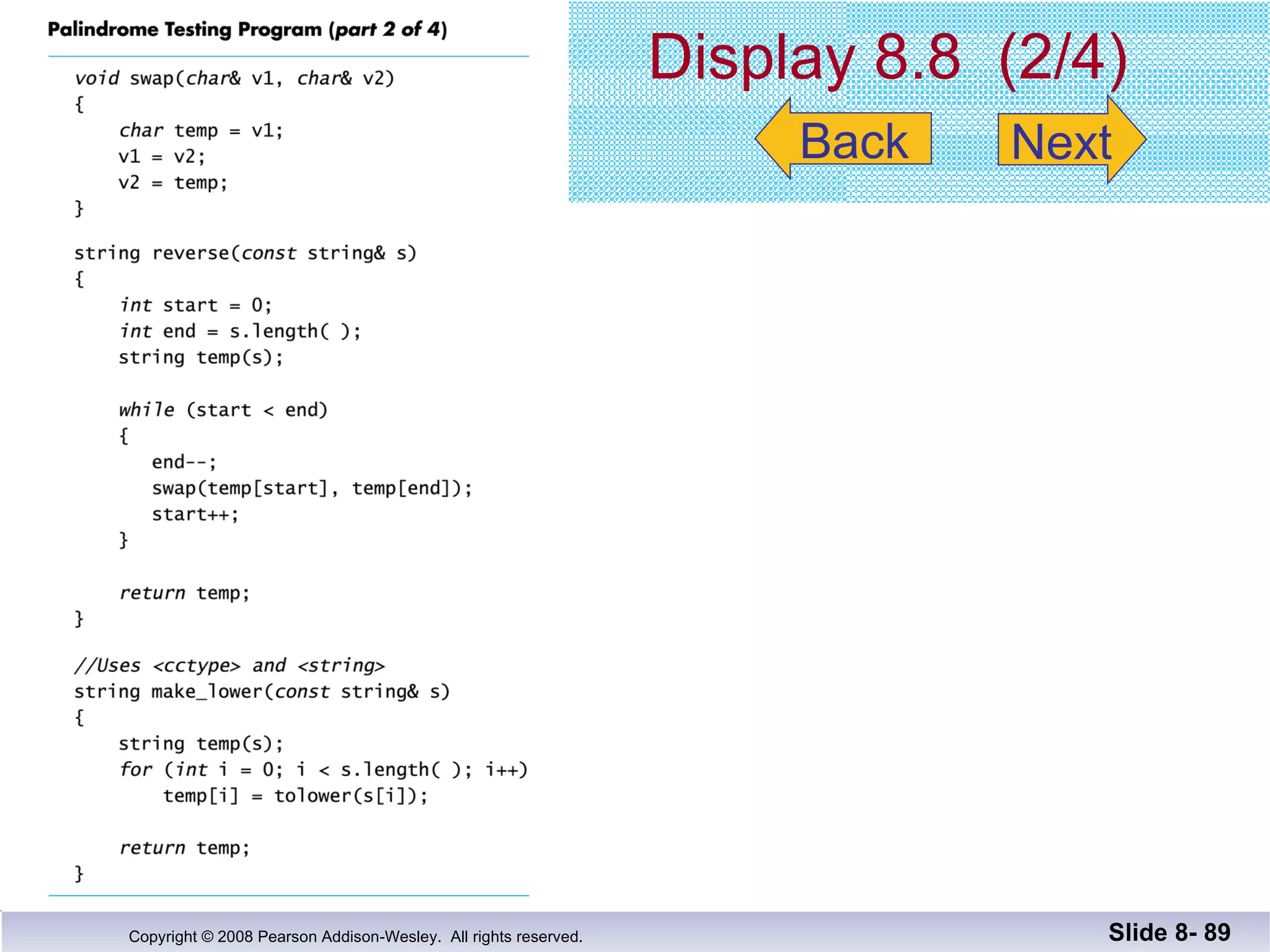The width and height of the screenshot is (1270, 952).
Task: Select the 'Display 8.8 (2/4)' slide title
Action: [888, 57]
